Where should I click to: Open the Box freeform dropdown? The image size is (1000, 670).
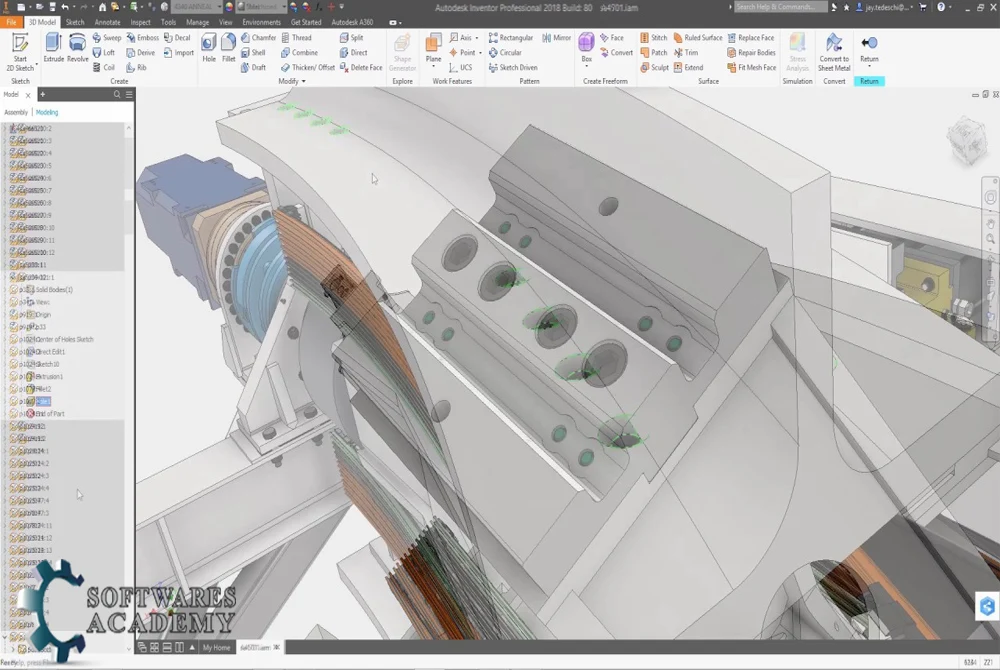pos(587,66)
